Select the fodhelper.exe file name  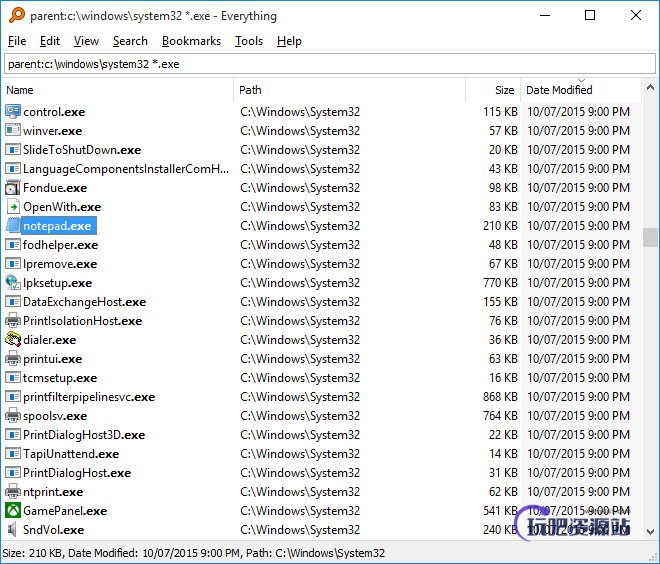click(x=60, y=245)
